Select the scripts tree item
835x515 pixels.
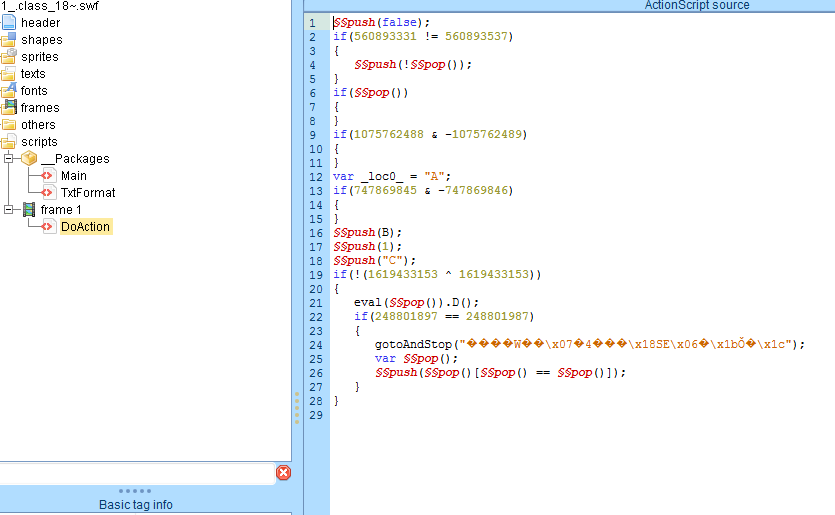pos(39,142)
